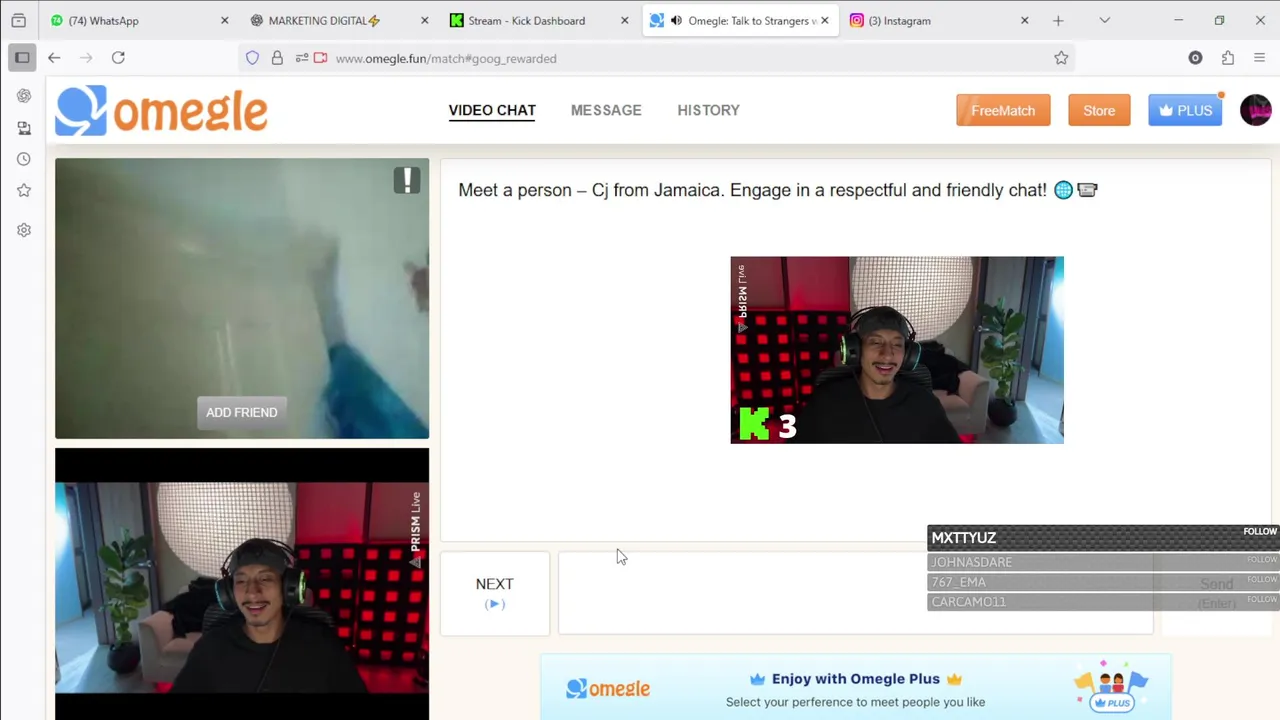Mute the Omegle tab audio icon

677,20
